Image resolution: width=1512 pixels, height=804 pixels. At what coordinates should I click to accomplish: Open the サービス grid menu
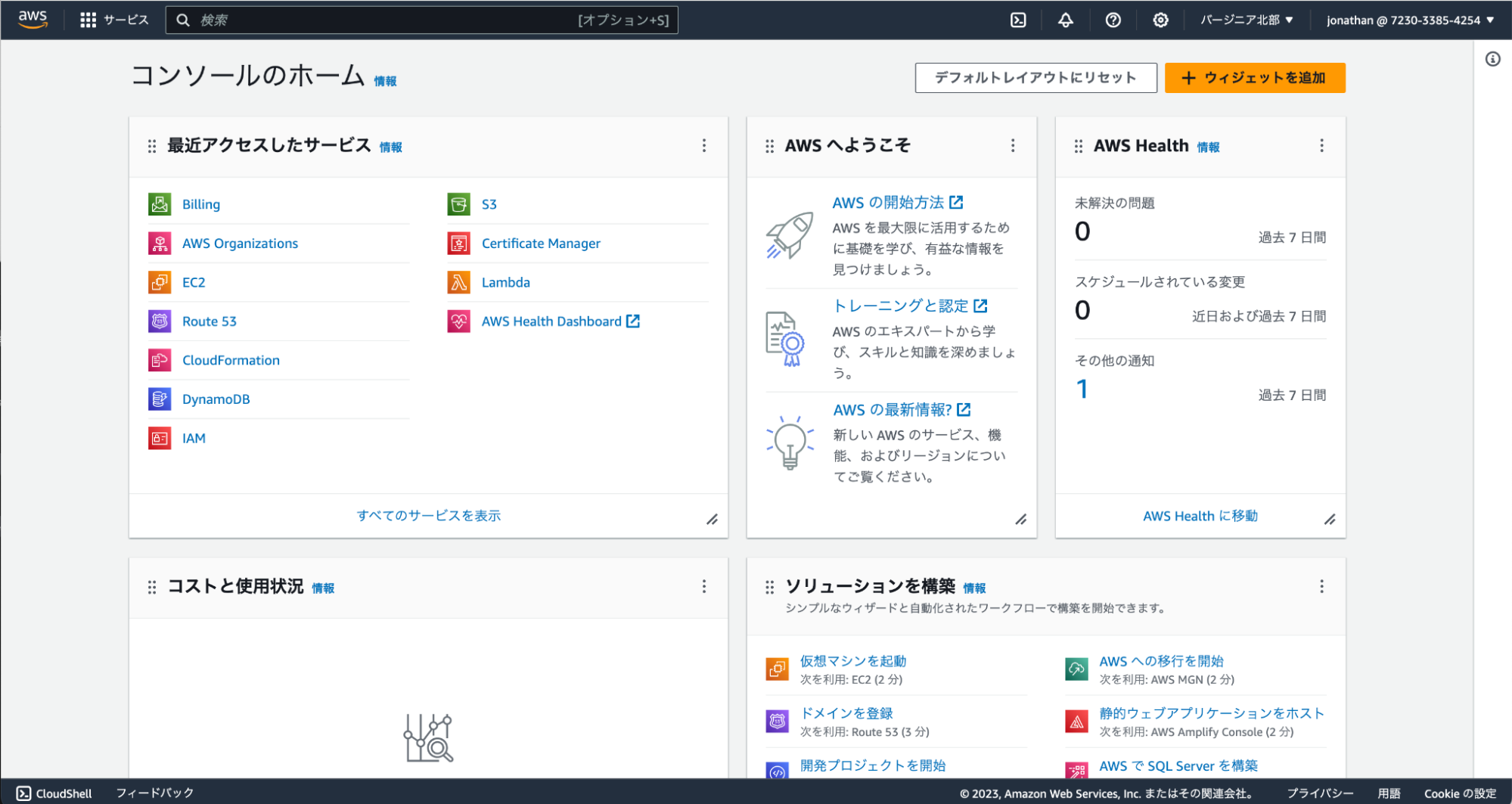pyautogui.click(x=114, y=20)
